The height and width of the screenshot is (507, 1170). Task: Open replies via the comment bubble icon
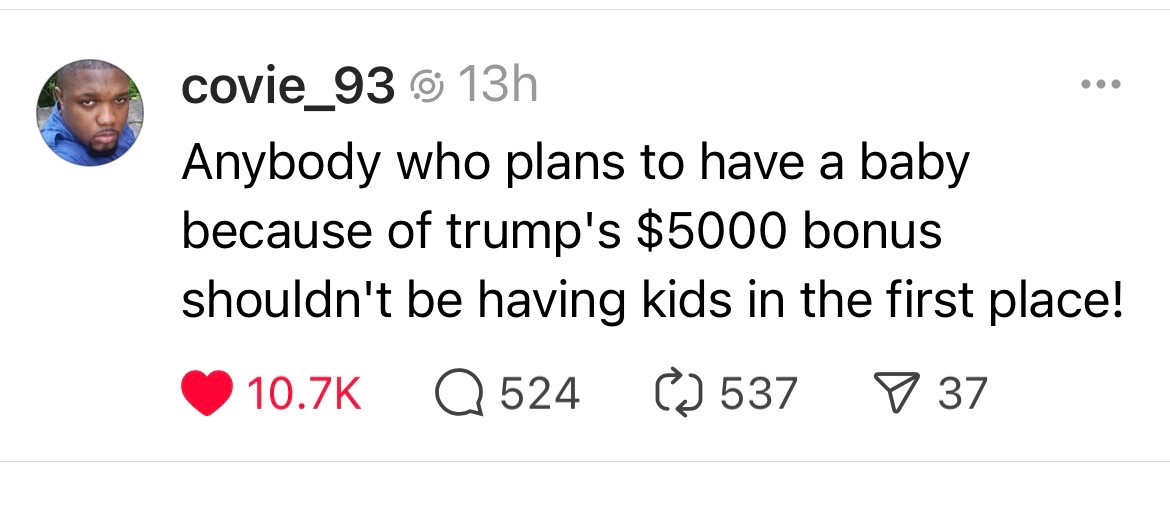[461, 392]
